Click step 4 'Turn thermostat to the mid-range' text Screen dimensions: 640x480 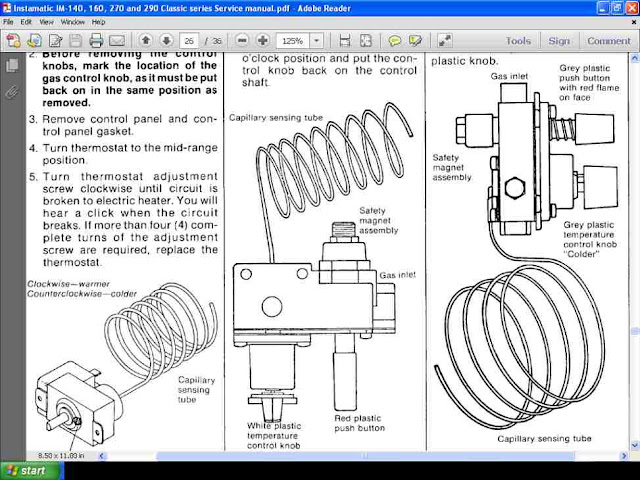pos(123,154)
